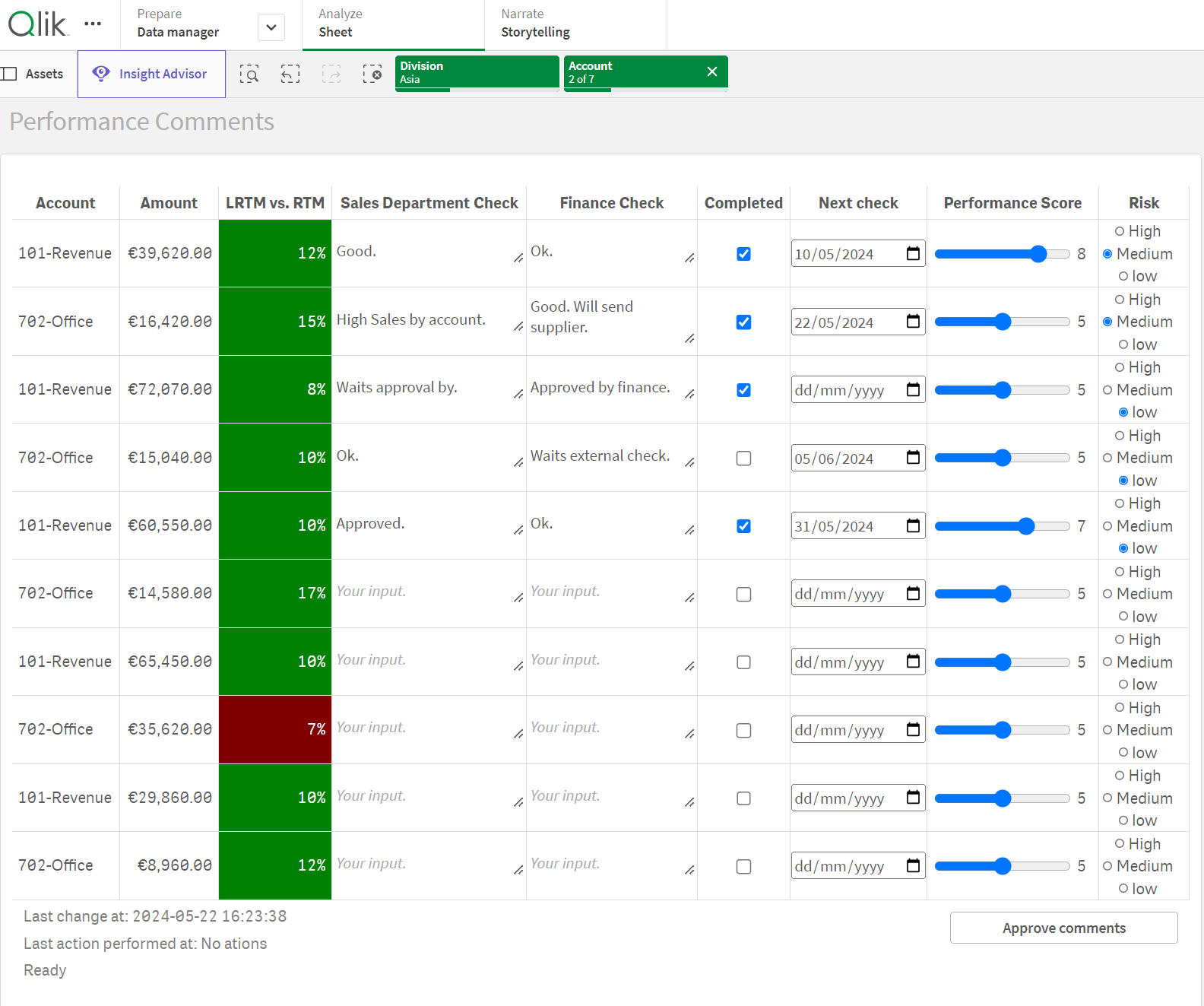Open calendar picker in €65,450.00 row

point(913,662)
